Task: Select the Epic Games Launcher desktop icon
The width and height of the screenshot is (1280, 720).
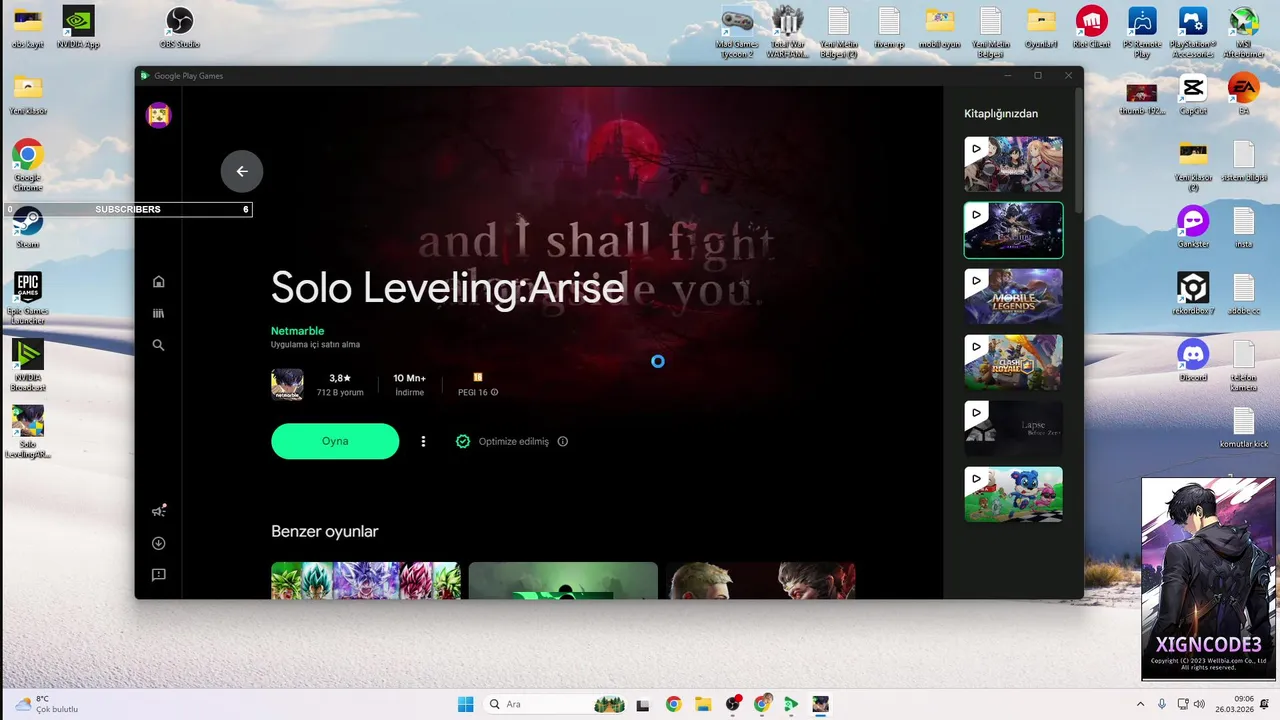Action: 28,298
